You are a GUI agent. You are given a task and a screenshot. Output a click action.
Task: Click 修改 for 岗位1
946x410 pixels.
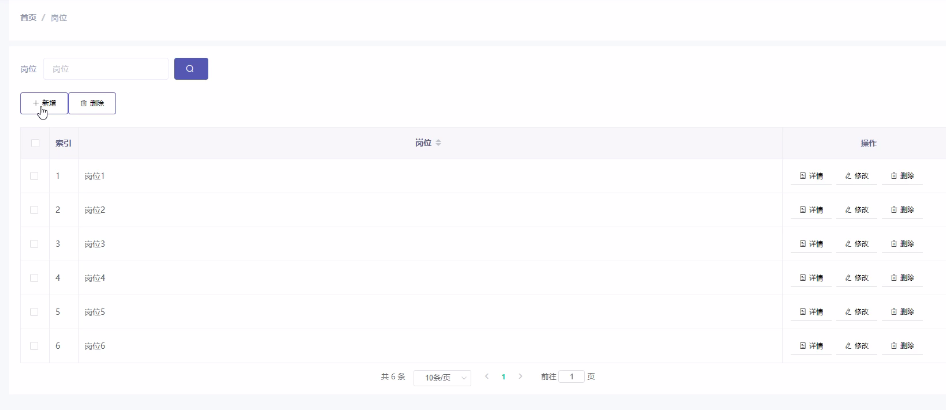point(857,176)
